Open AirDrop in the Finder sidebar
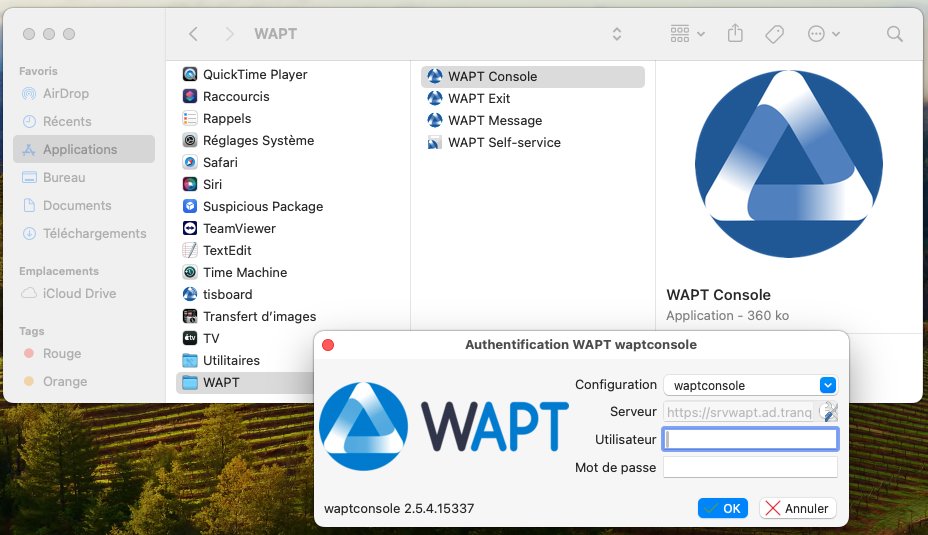Screen dimensions: 928x535 point(83,94)
